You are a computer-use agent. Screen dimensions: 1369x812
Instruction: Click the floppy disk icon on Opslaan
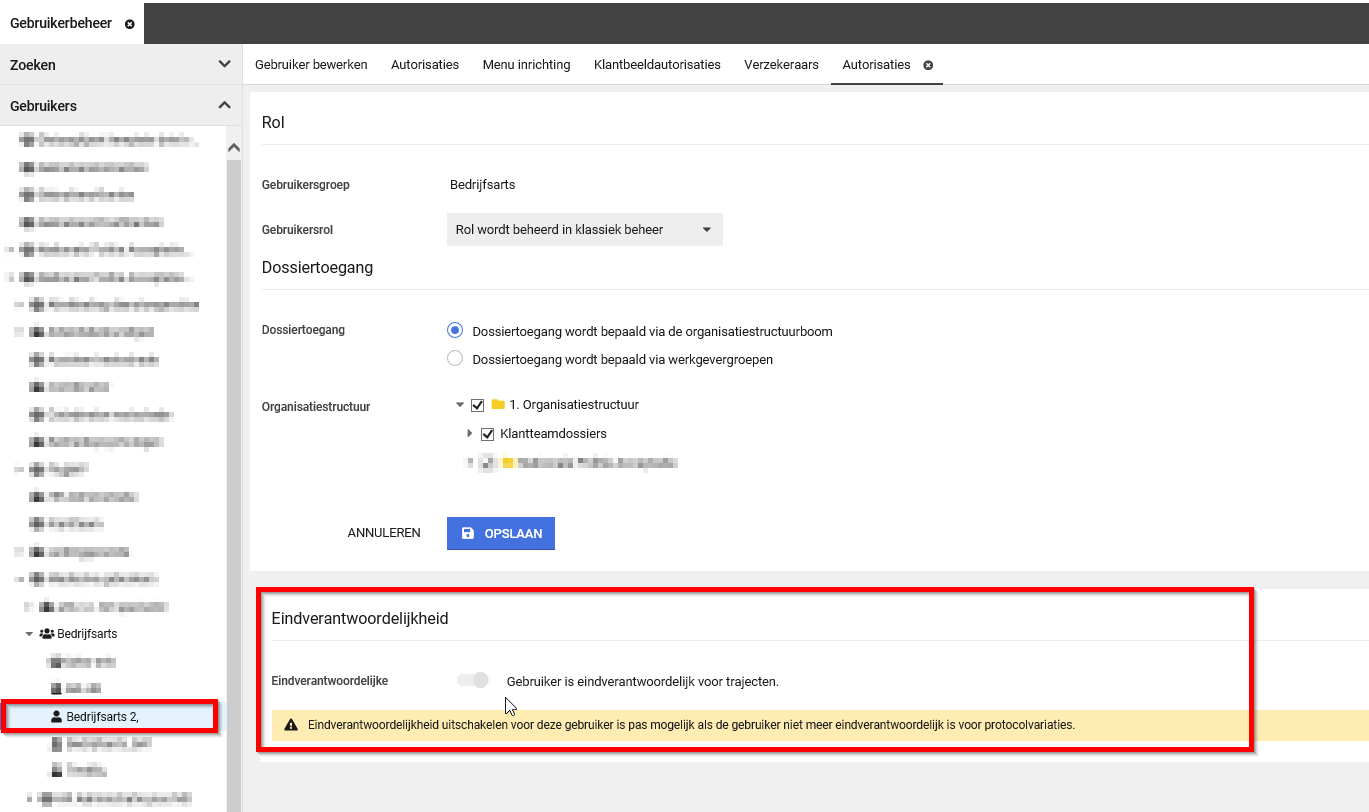coord(468,534)
